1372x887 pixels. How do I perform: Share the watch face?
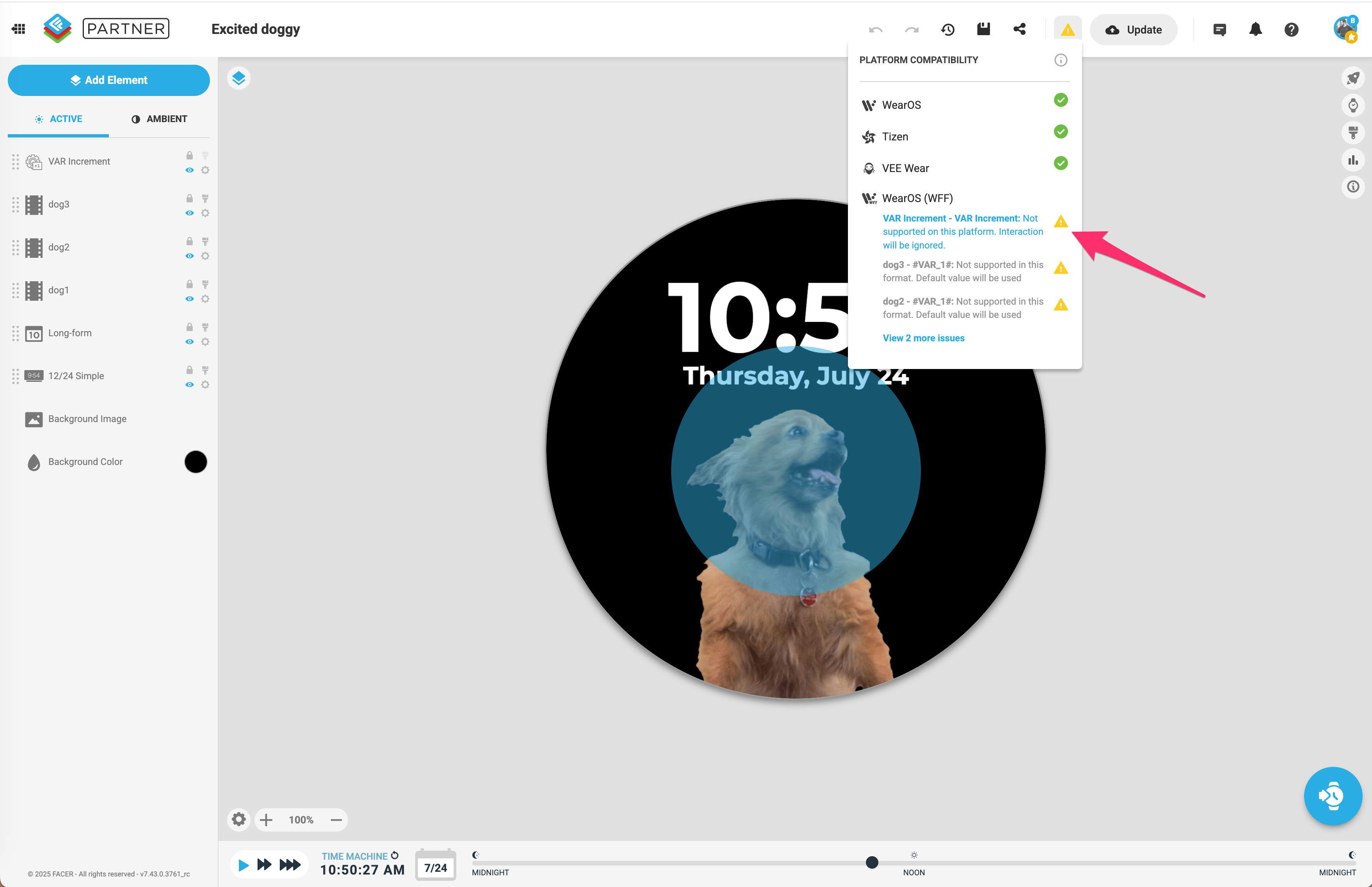(x=1019, y=29)
